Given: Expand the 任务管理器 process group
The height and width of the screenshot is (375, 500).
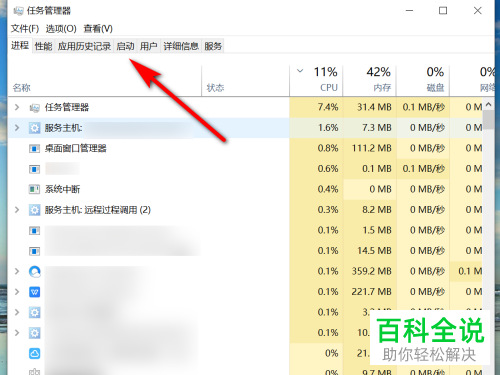Looking at the screenshot, I should [x=17, y=107].
